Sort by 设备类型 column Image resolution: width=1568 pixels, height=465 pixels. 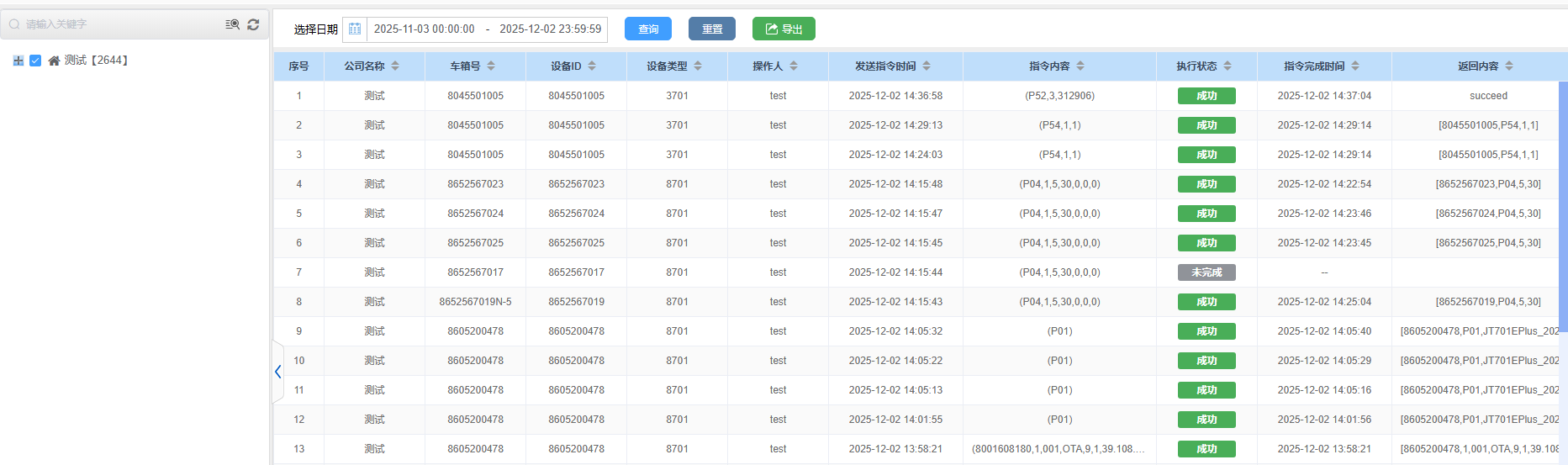pyautogui.click(x=698, y=66)
